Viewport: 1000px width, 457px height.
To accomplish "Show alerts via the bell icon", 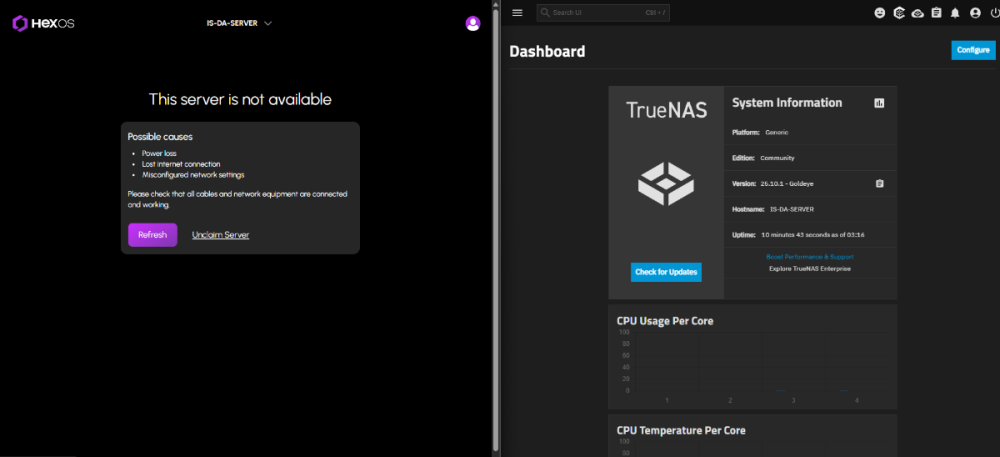I will tap(955, 13).
